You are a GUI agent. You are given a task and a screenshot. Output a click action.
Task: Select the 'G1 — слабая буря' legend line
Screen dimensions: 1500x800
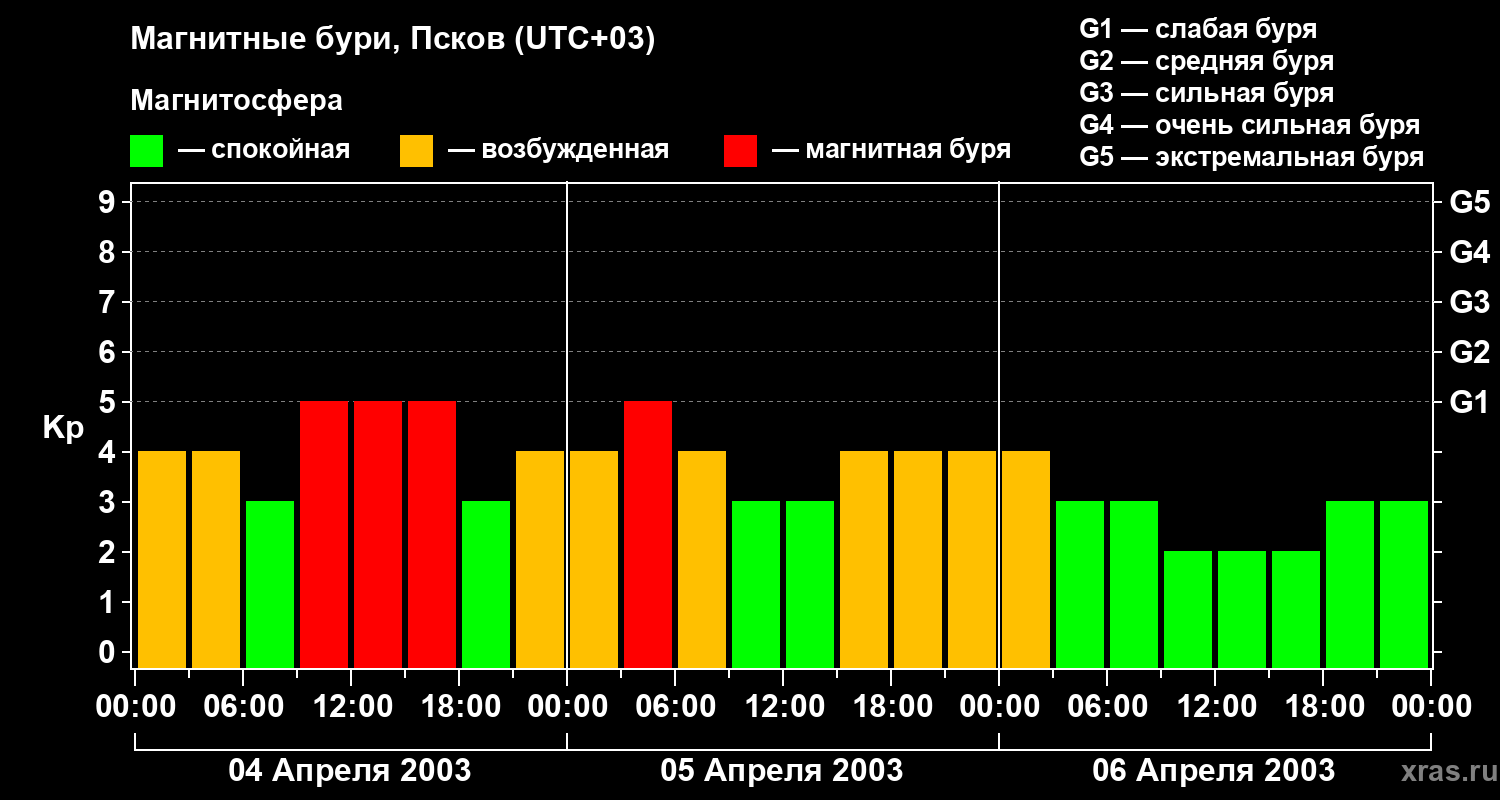click(1198, 29)
